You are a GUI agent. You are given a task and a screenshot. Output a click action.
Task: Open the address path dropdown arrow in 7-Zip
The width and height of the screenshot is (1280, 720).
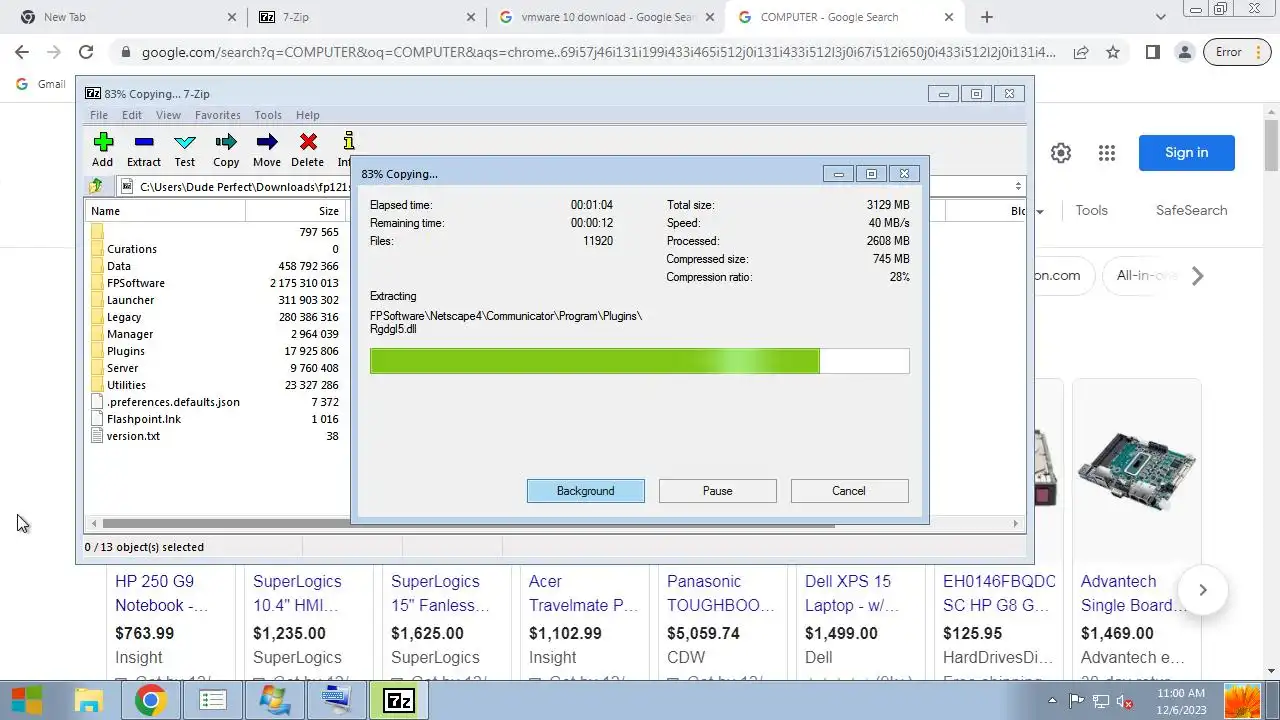pyautogui.click(x=1018, y=186)
